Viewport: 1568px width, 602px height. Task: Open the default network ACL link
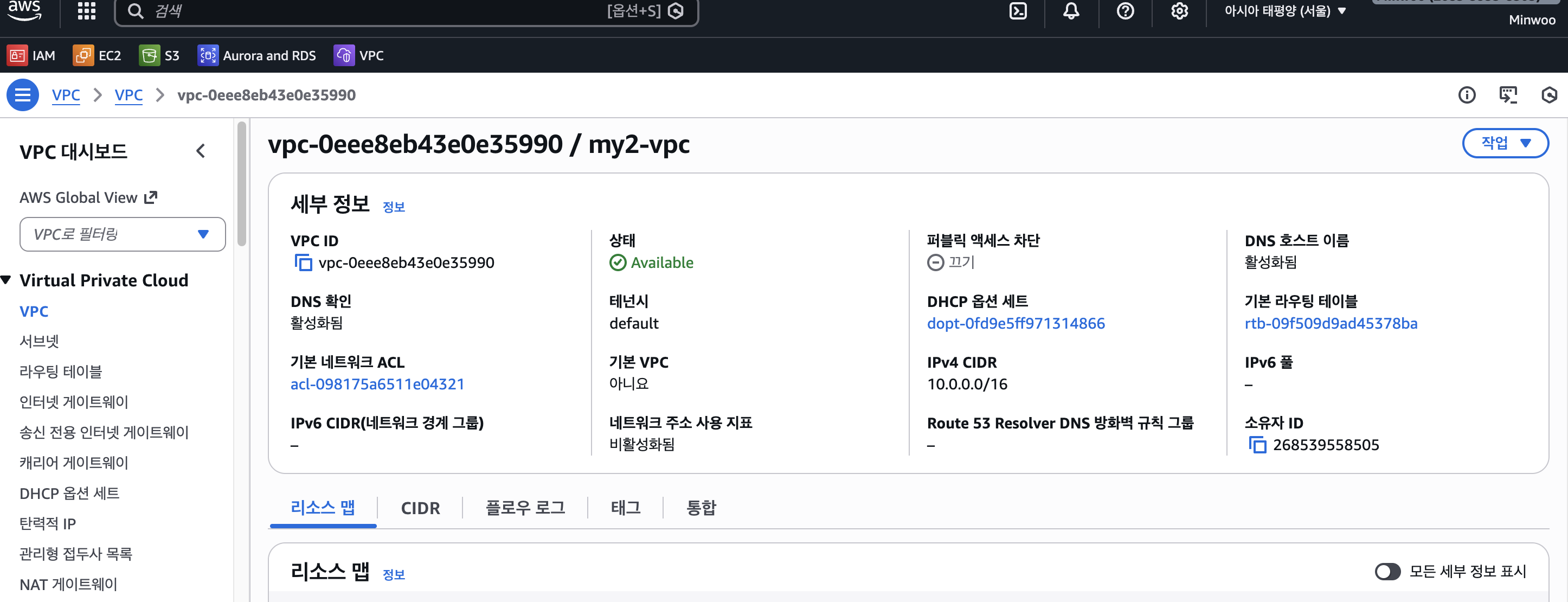click(x=377, y=384)
